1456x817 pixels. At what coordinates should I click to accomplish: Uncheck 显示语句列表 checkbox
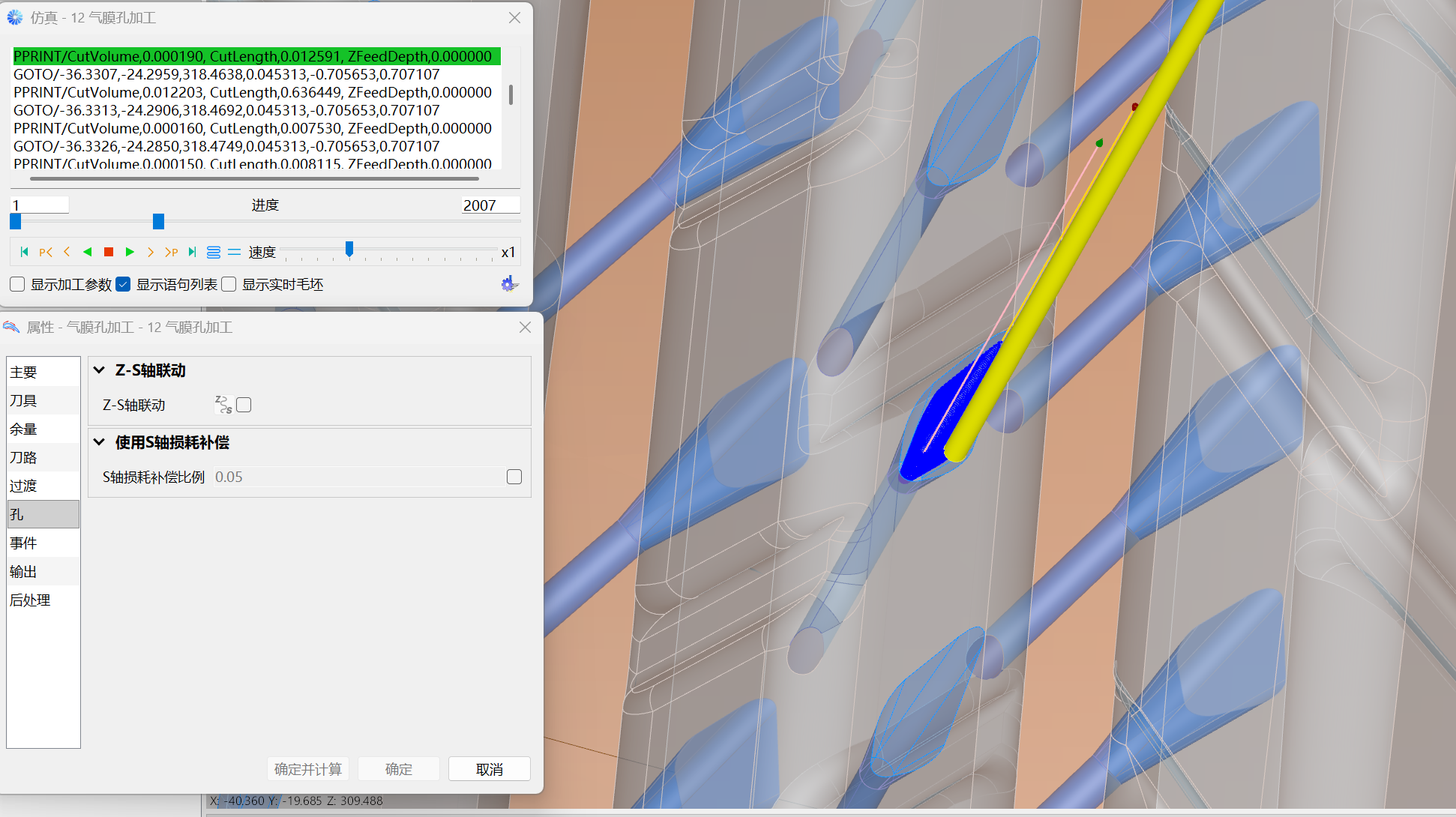coord(124,284)
